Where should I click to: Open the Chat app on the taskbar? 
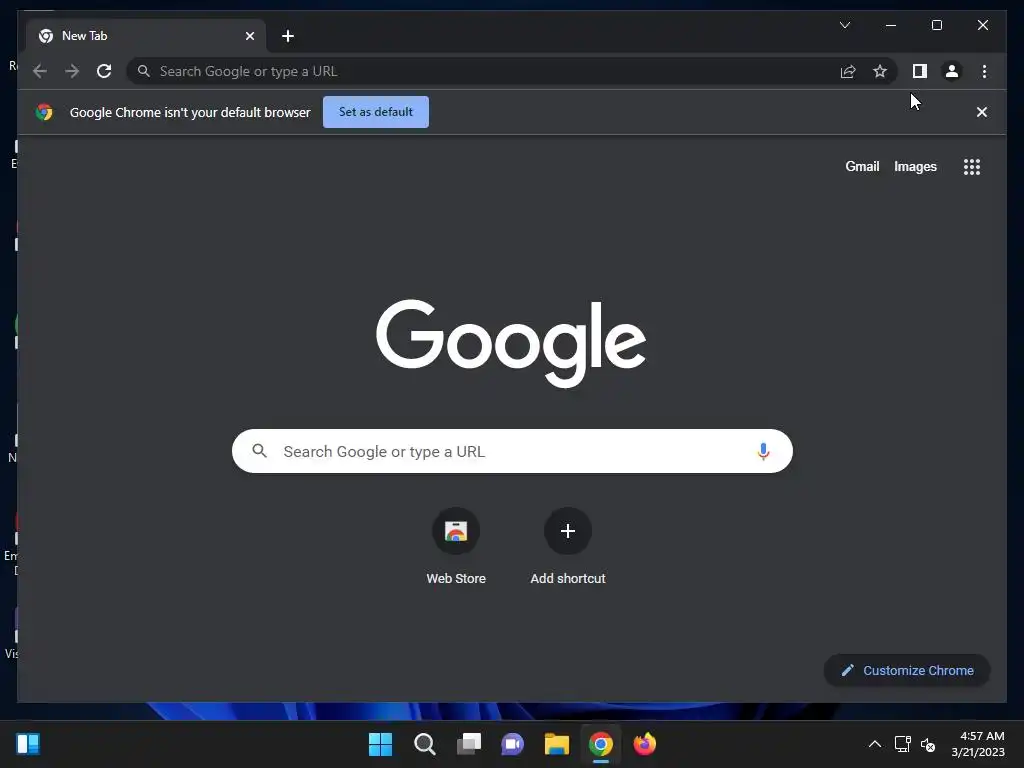click(513, 744)
